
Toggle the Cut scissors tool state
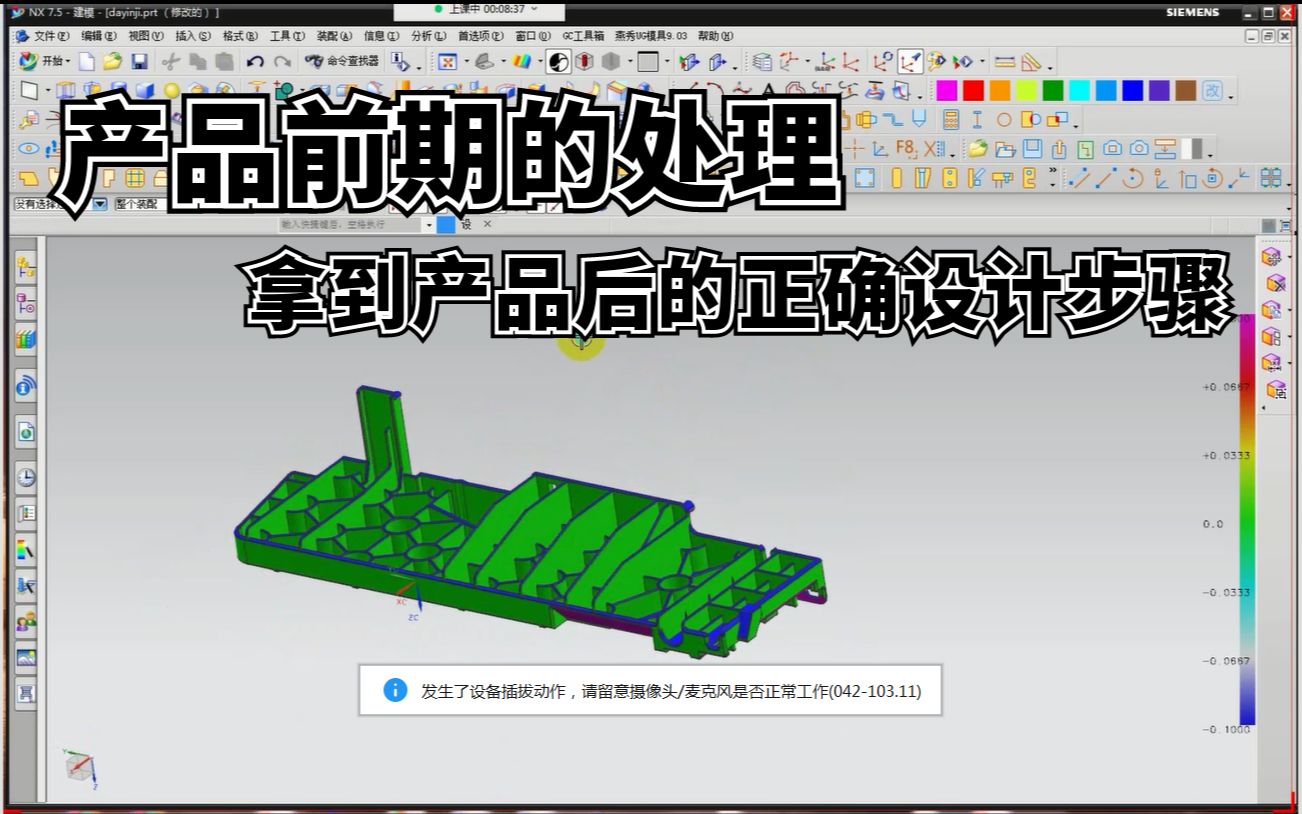(x=171, y=61)
